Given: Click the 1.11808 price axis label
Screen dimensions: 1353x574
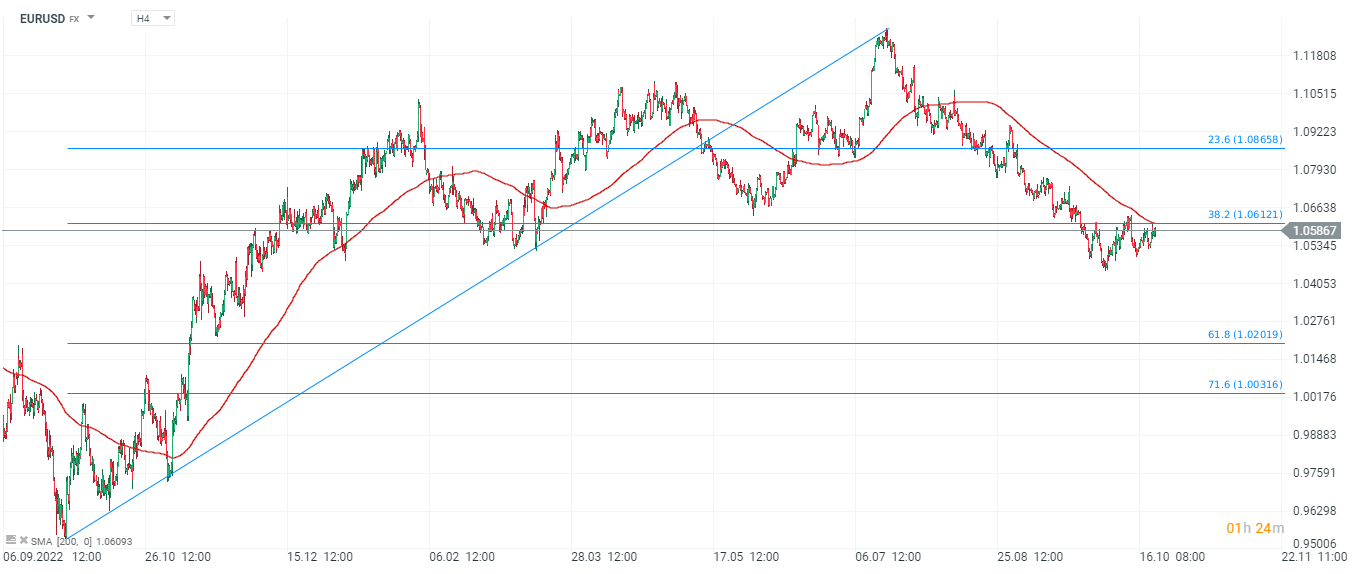Looking at the screenshot, I should point(1313,56).
